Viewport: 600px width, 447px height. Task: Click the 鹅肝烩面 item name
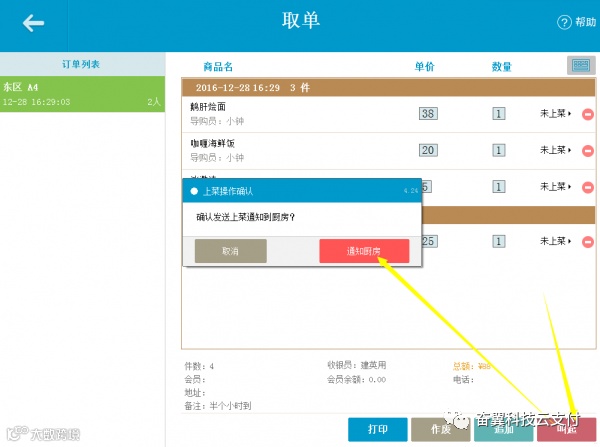[208, 107]
